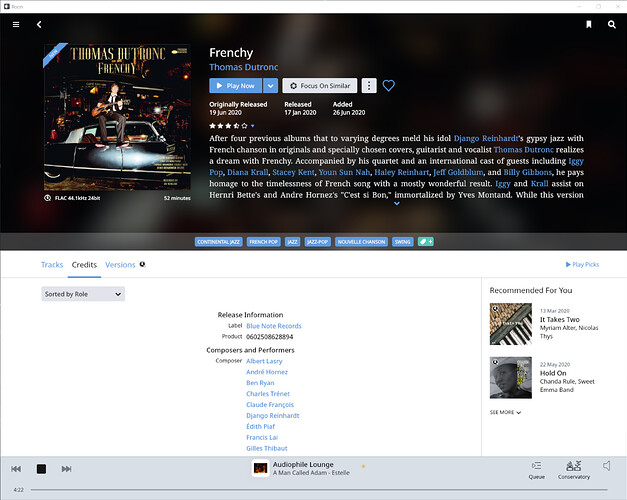This screenshot has height=500, width=627.
Task: Expand See More recommendations
Action: (x=505, y=412)
